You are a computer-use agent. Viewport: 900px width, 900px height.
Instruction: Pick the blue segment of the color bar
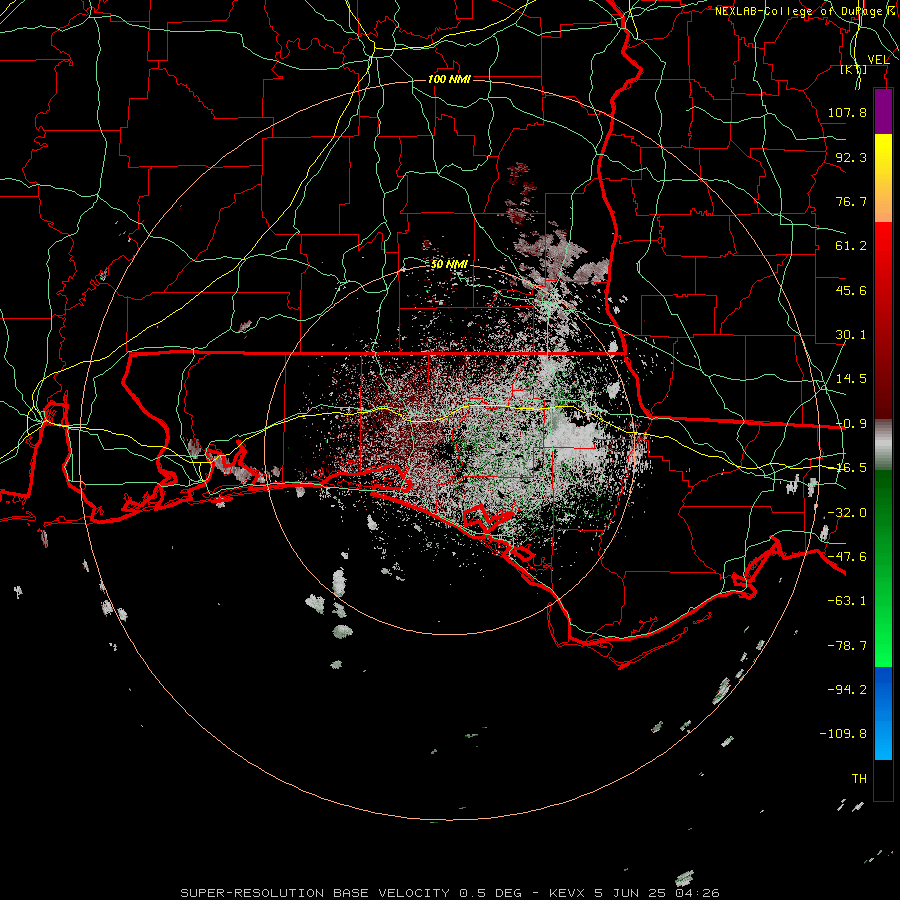pyautogui.click(x=883, y=713)
